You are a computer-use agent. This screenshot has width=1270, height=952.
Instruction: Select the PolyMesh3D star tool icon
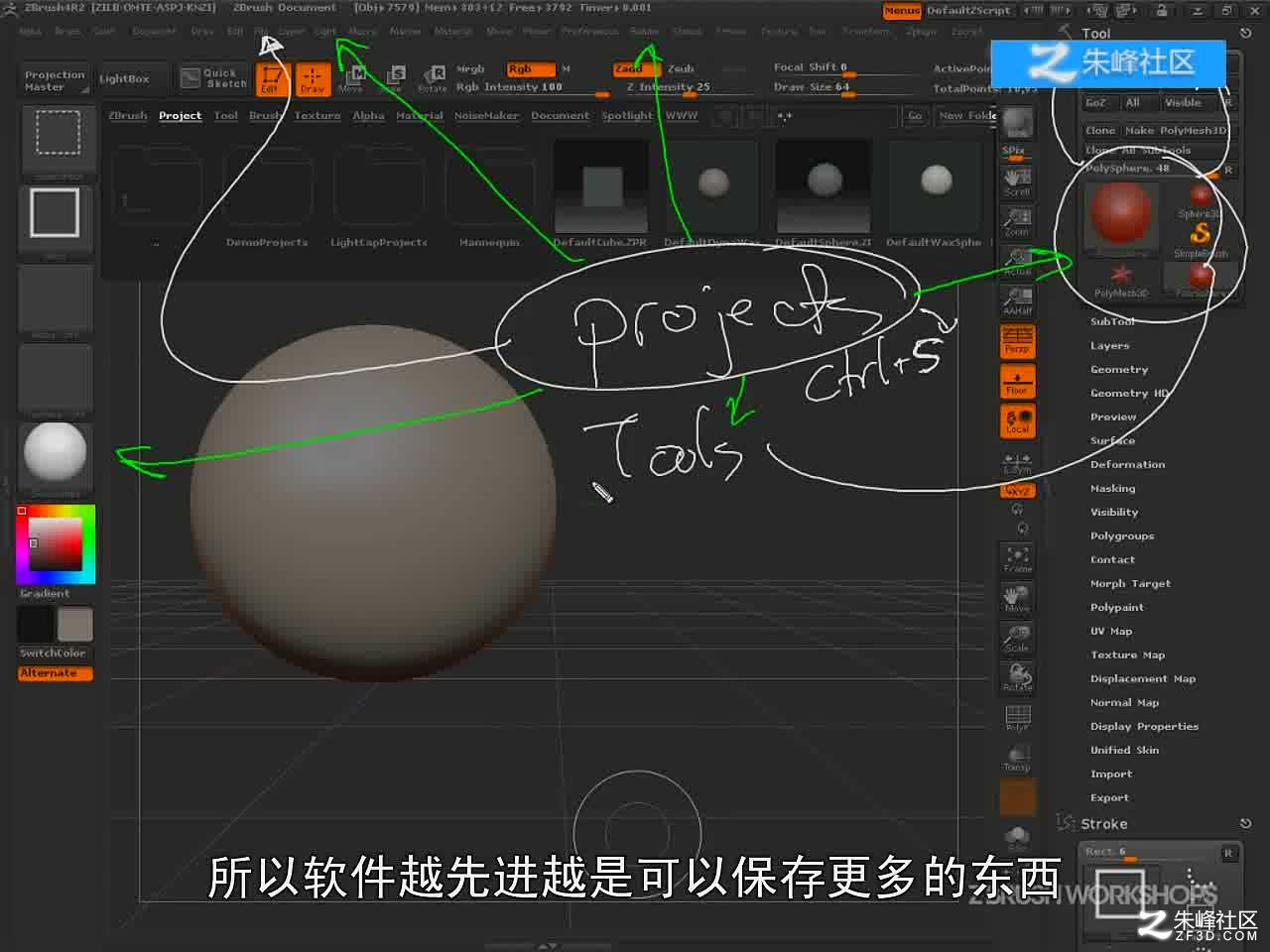click(1121, 279)
